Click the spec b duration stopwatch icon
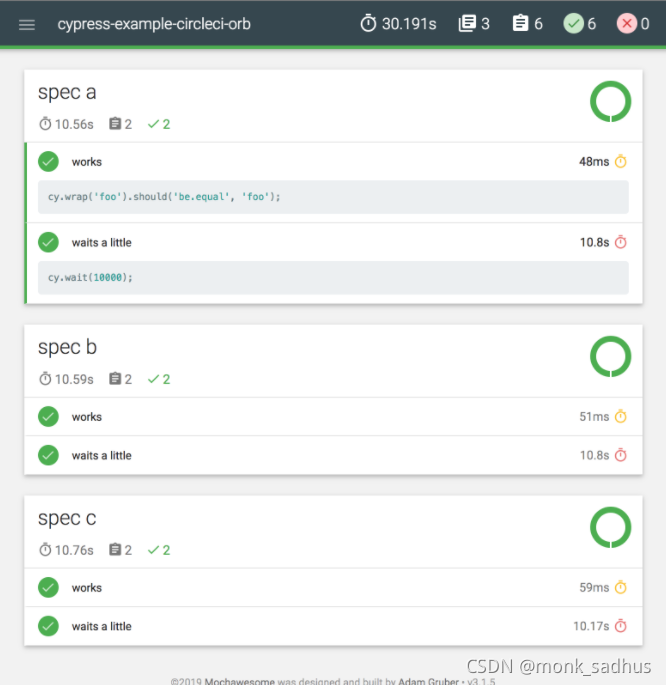Screen dimensions: 666x685 (45, 379)
